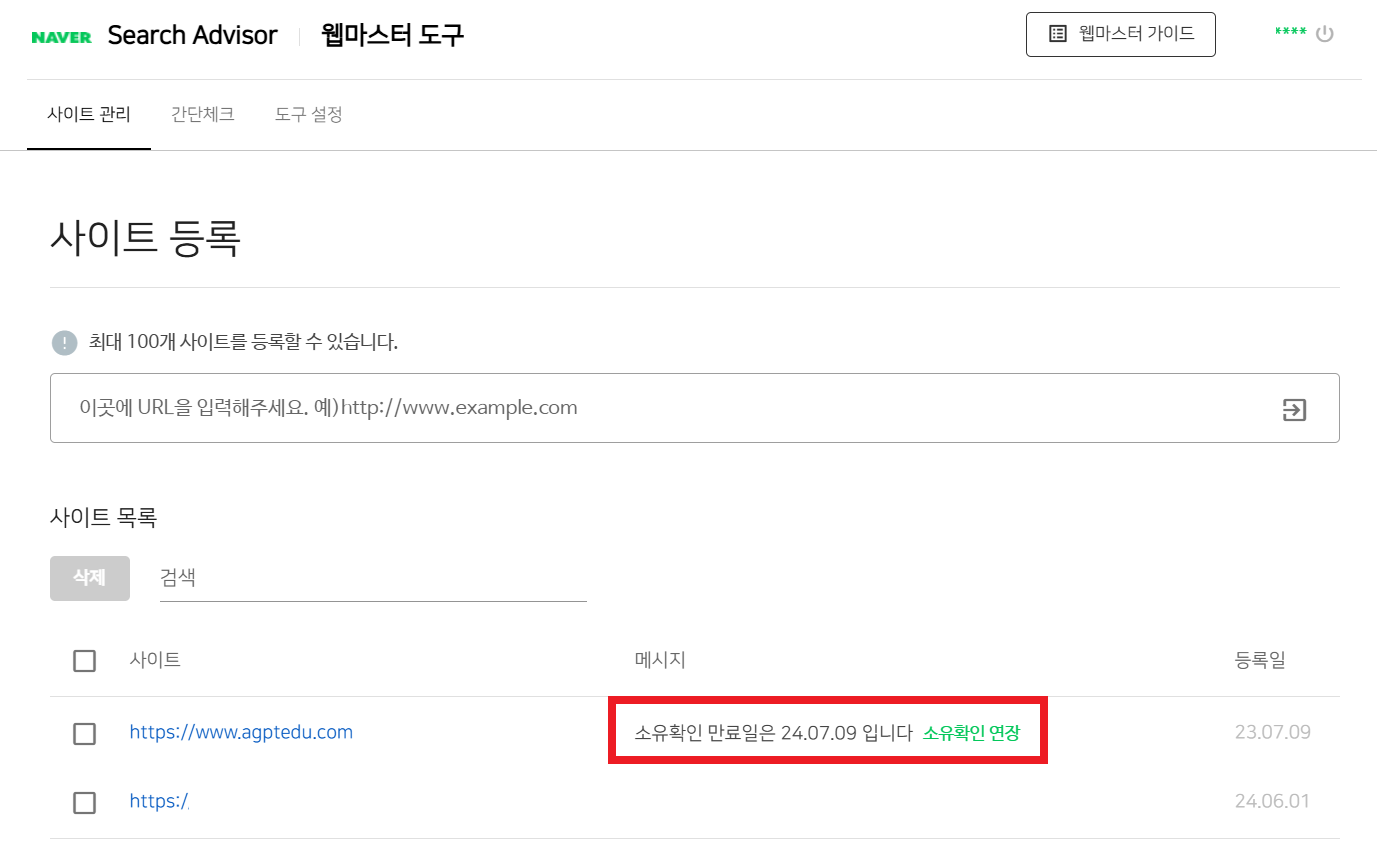Click the 삭제 delete button
Image resolution: width=1377 pixels, height=843 pixels.
tap(89, 578)
